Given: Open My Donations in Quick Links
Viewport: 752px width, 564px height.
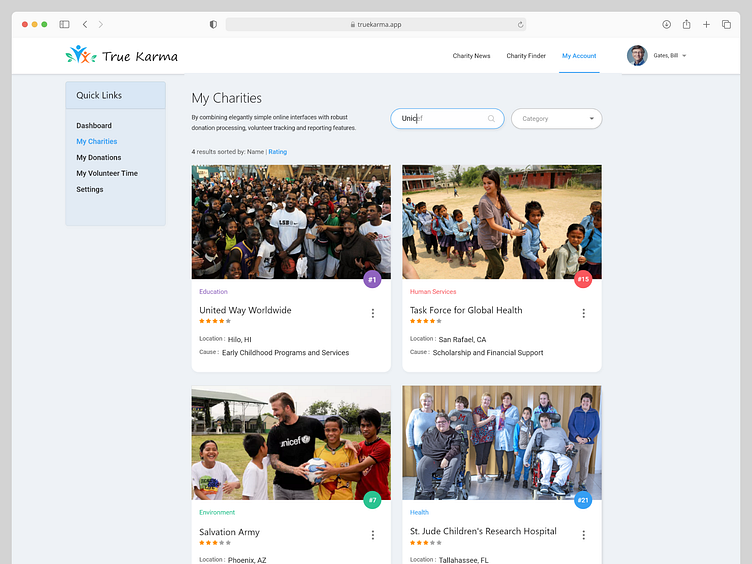Looking at the screenshot, I should coord(99,158).
